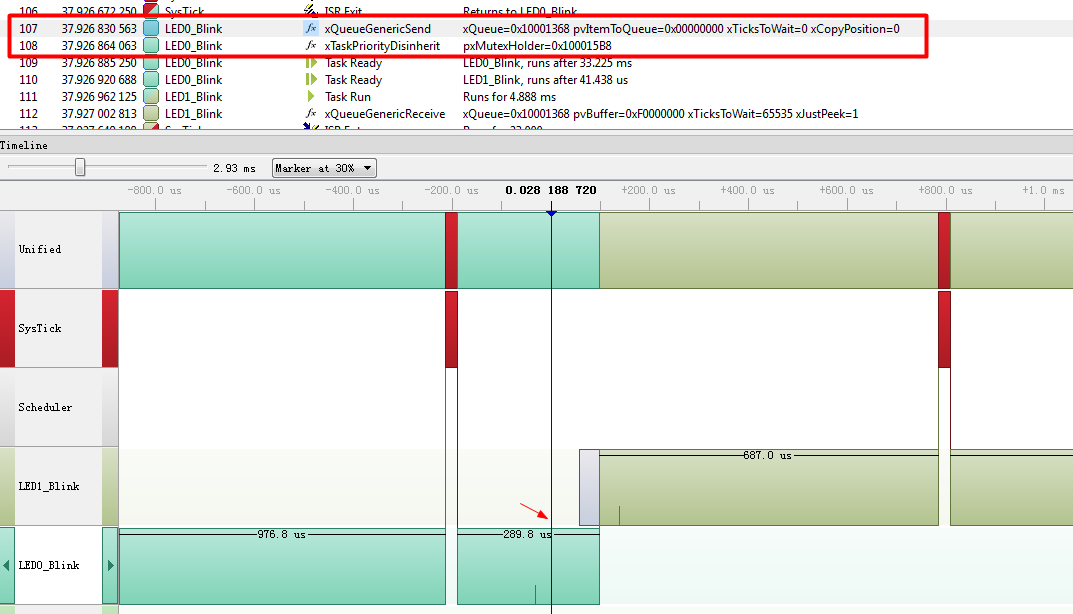Click the left arrow beside LED0_Blink track
Image resolution: width=1073 pixels, height=614 pixels.
(x=5, y=564)
